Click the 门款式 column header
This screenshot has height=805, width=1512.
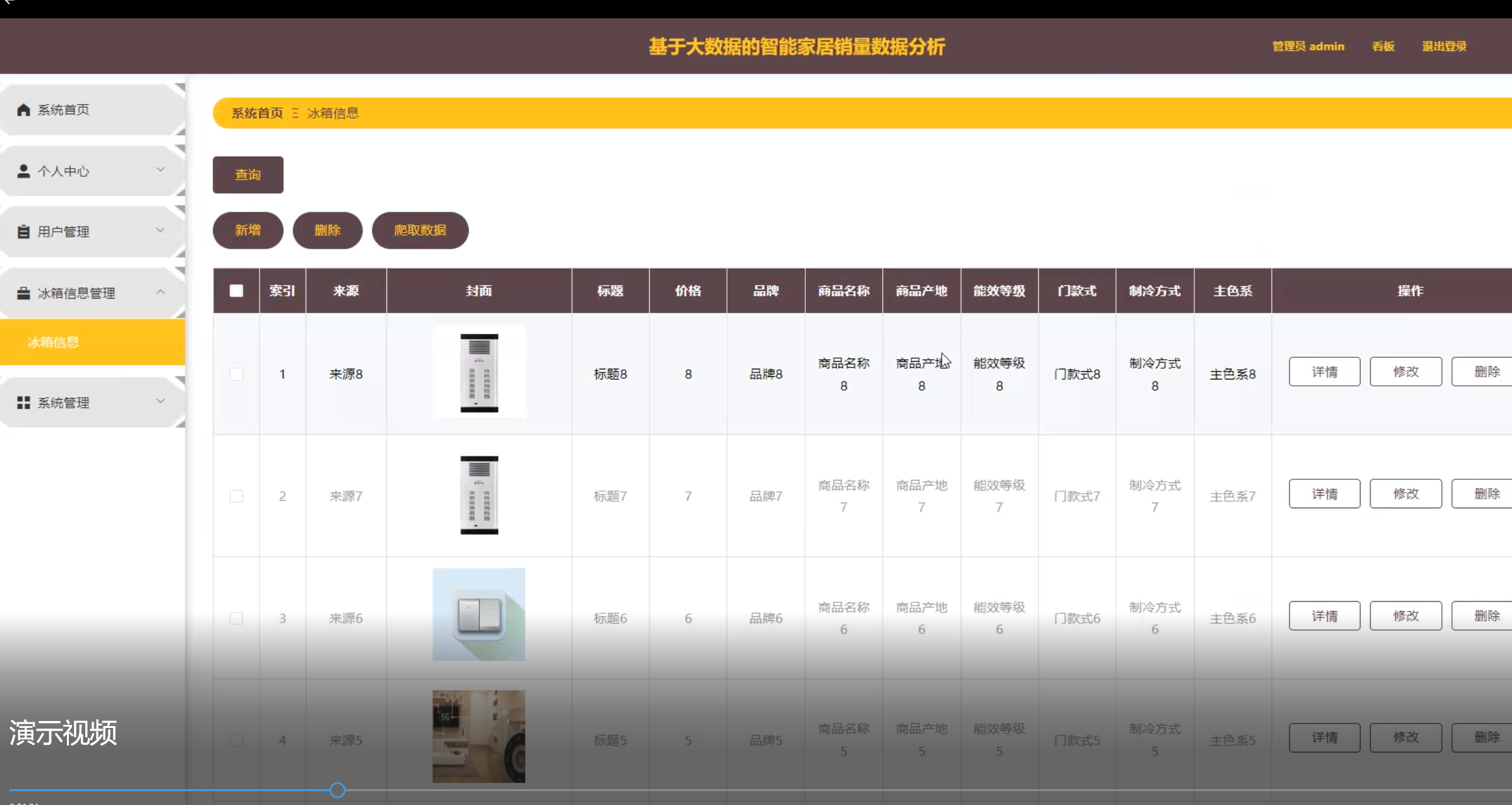pyautogui.click(x=1077, y=290)
